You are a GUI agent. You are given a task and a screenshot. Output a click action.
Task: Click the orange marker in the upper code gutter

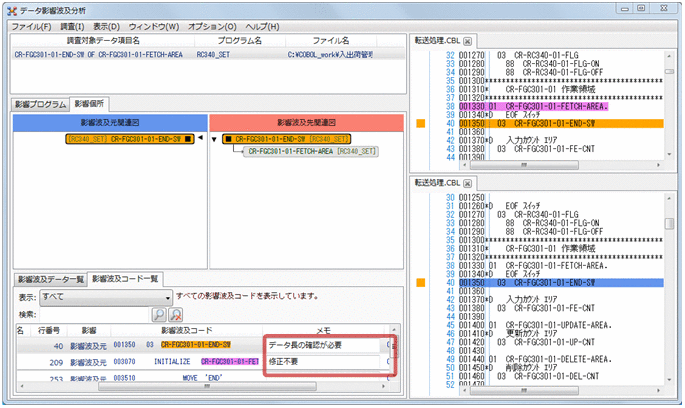[421, 124]
